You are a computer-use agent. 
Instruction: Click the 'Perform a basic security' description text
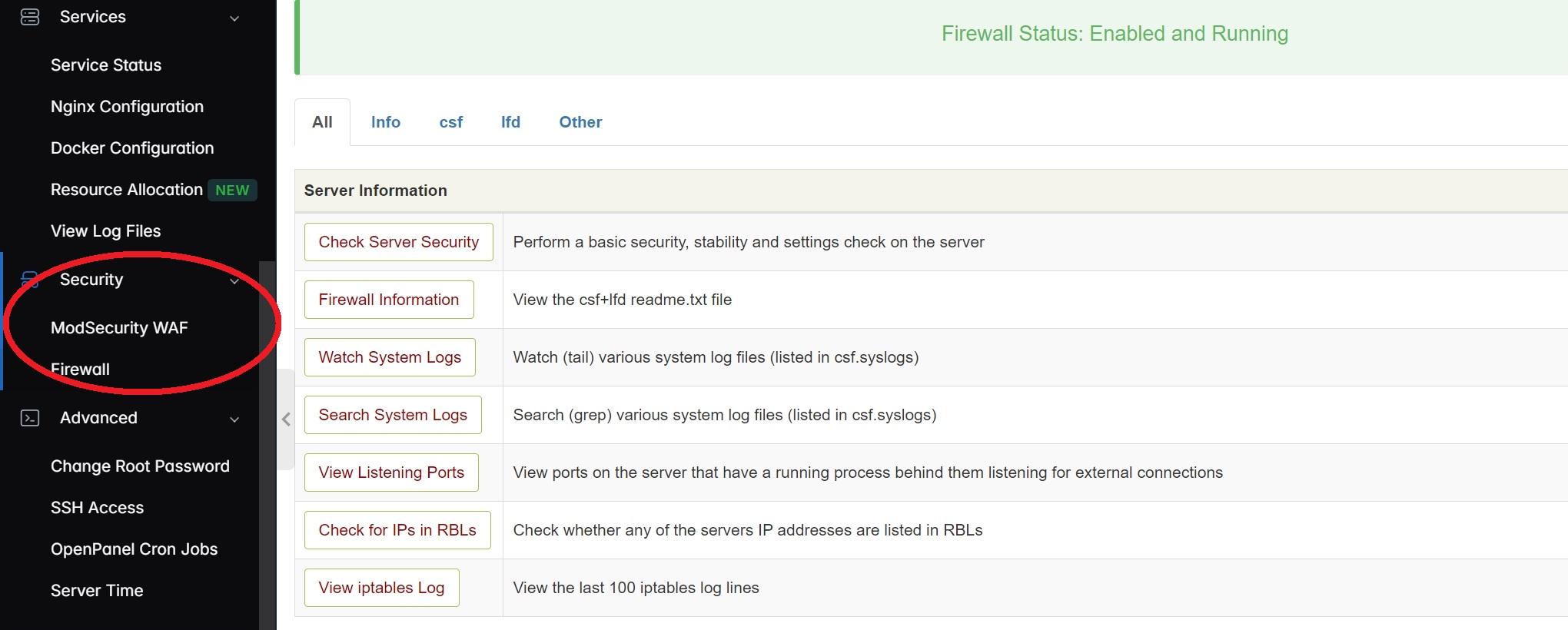pyautogui.click(x=749, y=242)
